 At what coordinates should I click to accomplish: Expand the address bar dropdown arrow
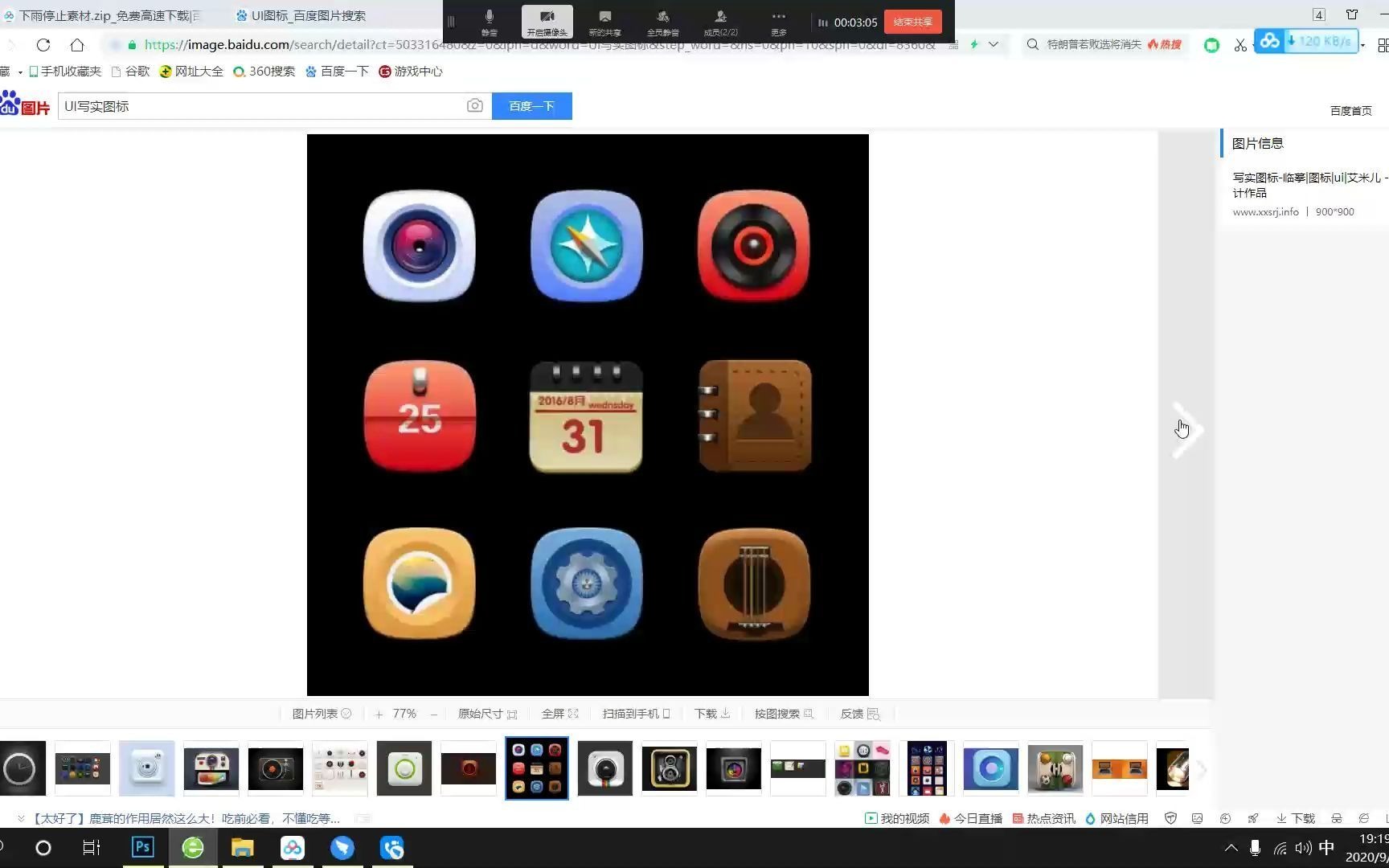click(994, 45)
